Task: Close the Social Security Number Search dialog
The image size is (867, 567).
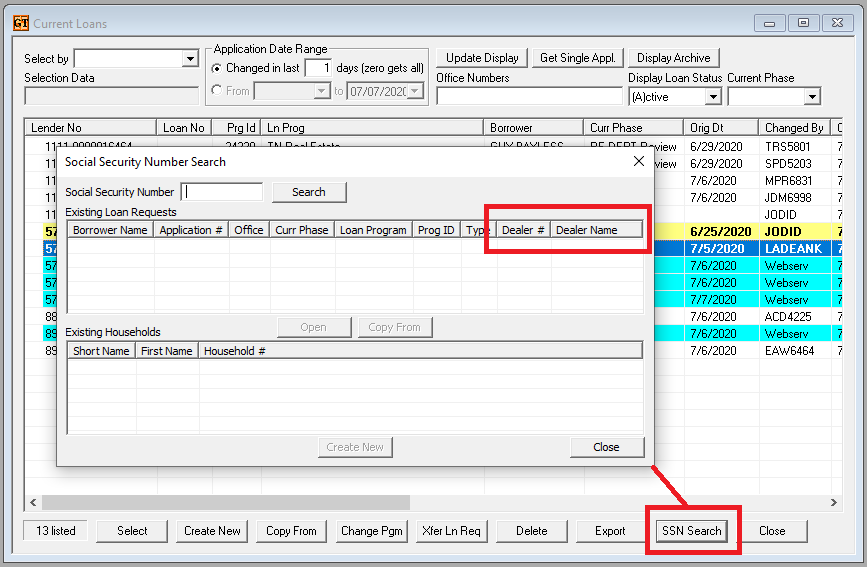Action: click(638, 161)
